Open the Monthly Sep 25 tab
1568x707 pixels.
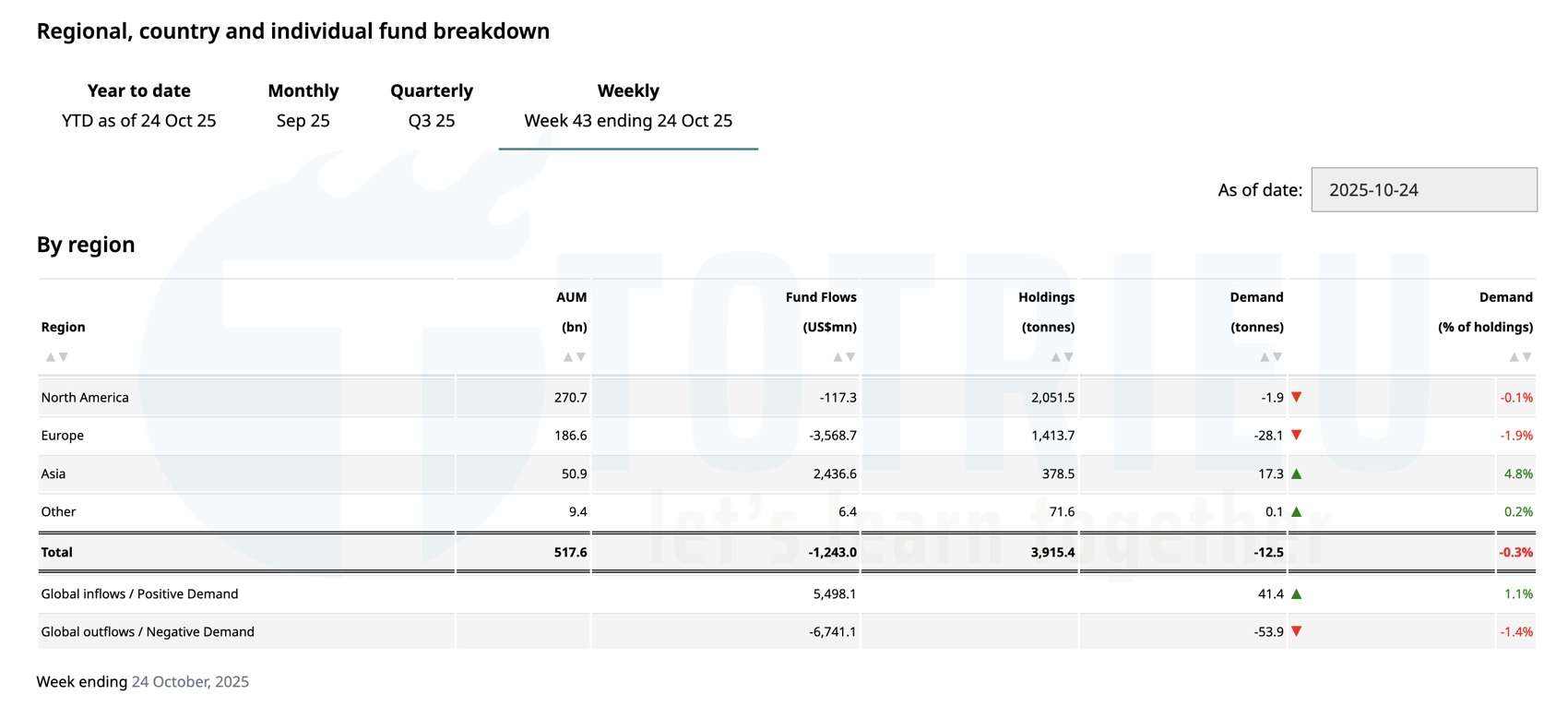click(x=303, y=105)
